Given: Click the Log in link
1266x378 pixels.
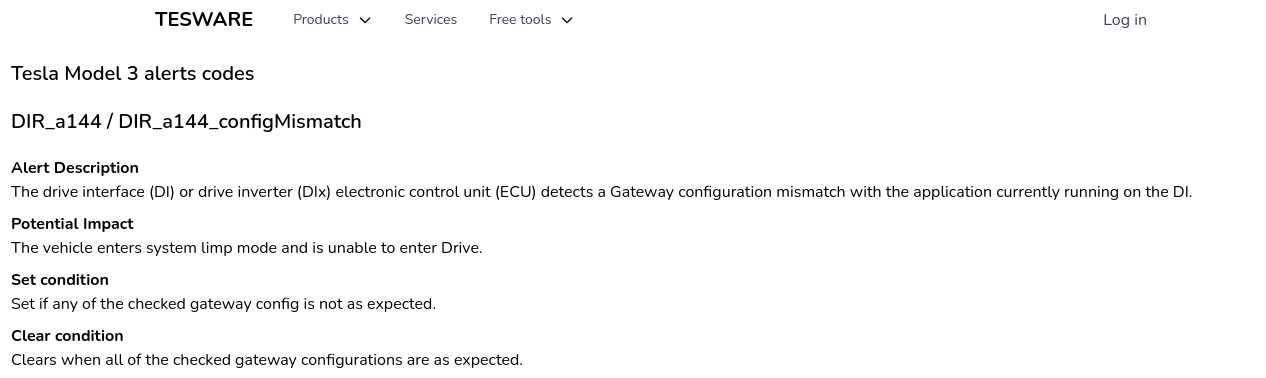Looking at the screenshot, I should click(1125, 20).
